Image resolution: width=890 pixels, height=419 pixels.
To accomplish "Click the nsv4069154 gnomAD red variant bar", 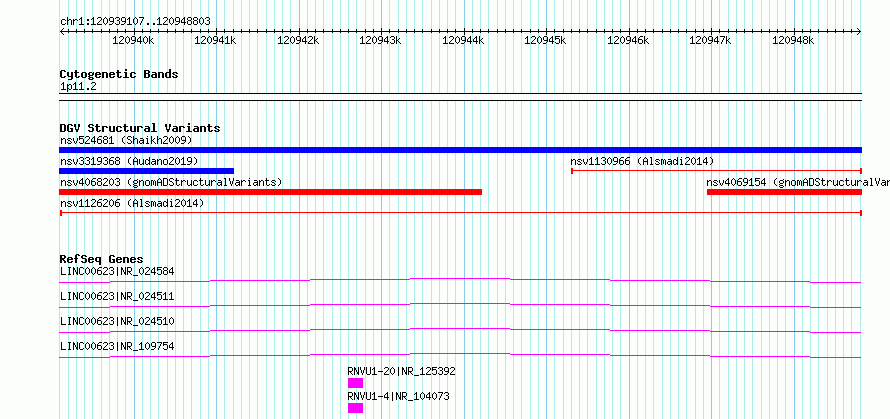I will [784, 192].
